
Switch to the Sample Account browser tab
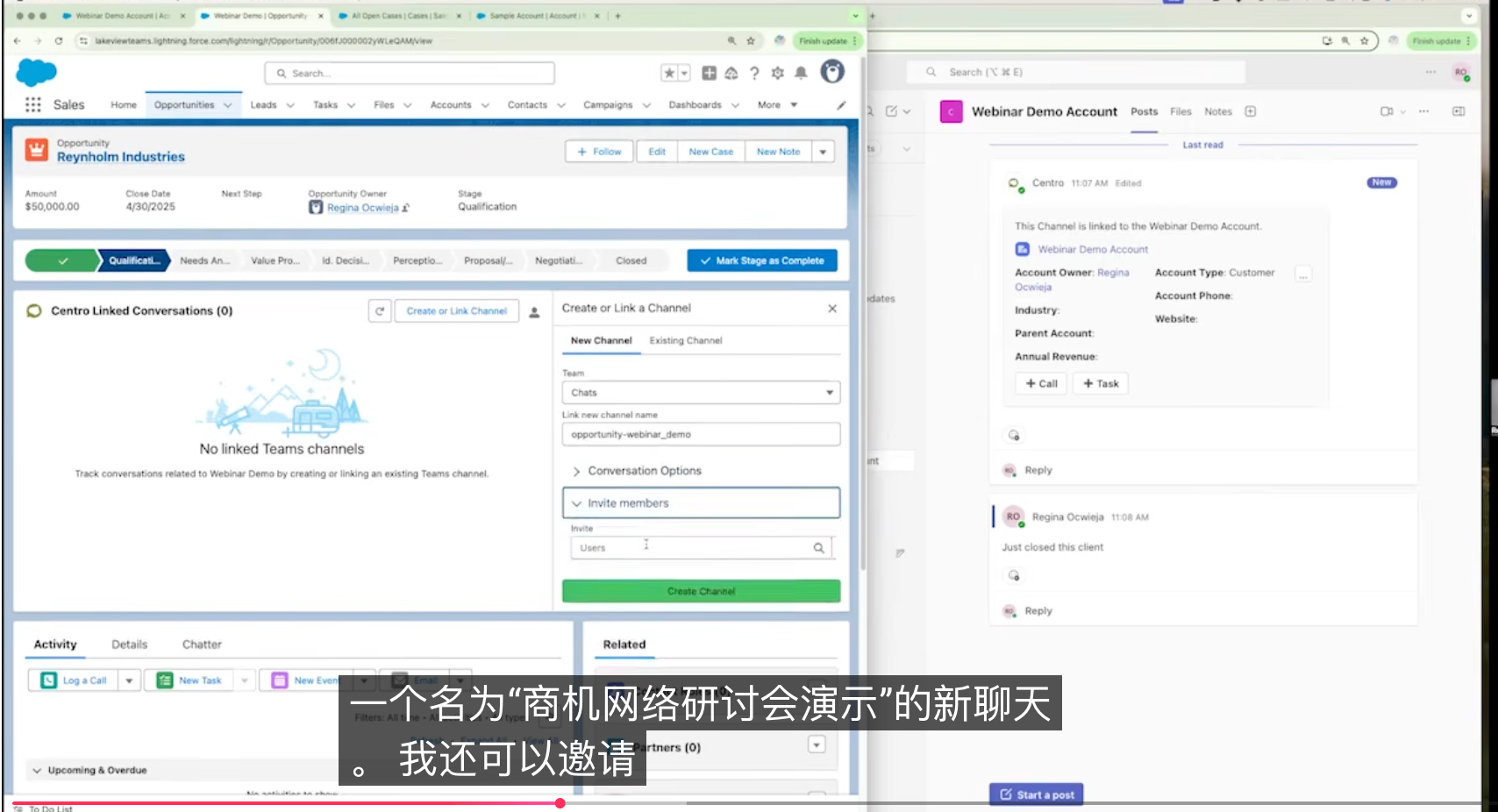(537, 16)
